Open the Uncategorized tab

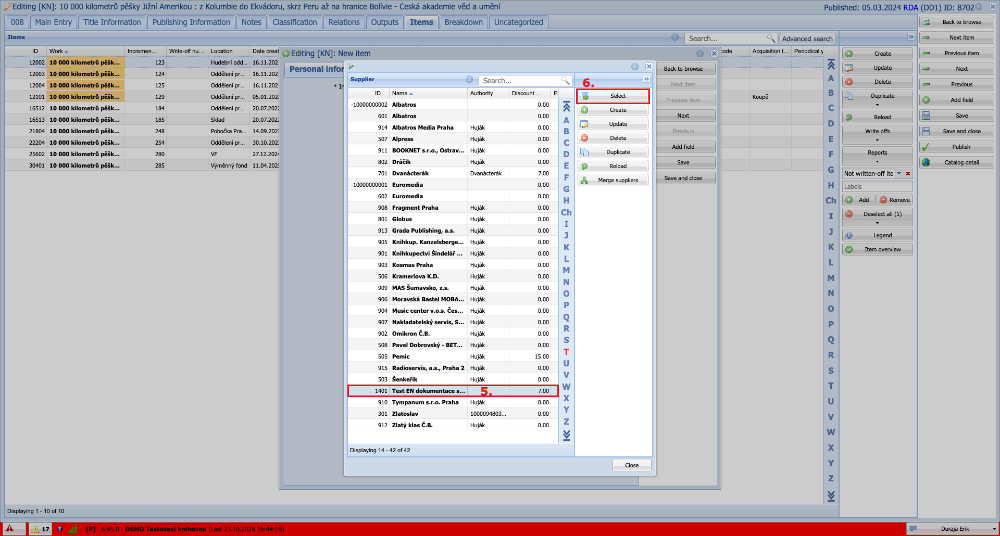pos(518,22)
